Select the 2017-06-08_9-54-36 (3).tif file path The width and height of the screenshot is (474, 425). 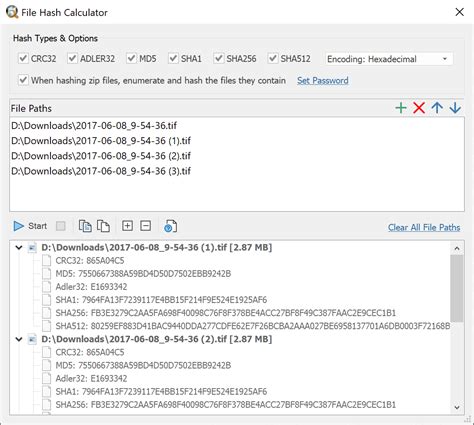click(x=101, y=171)
